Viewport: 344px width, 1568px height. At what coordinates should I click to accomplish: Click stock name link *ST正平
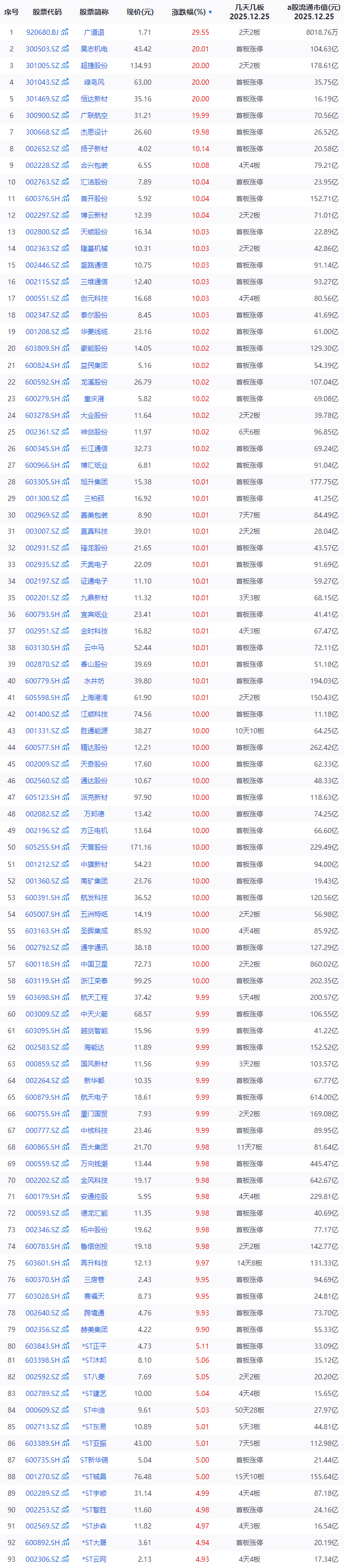pos(94,1345)
